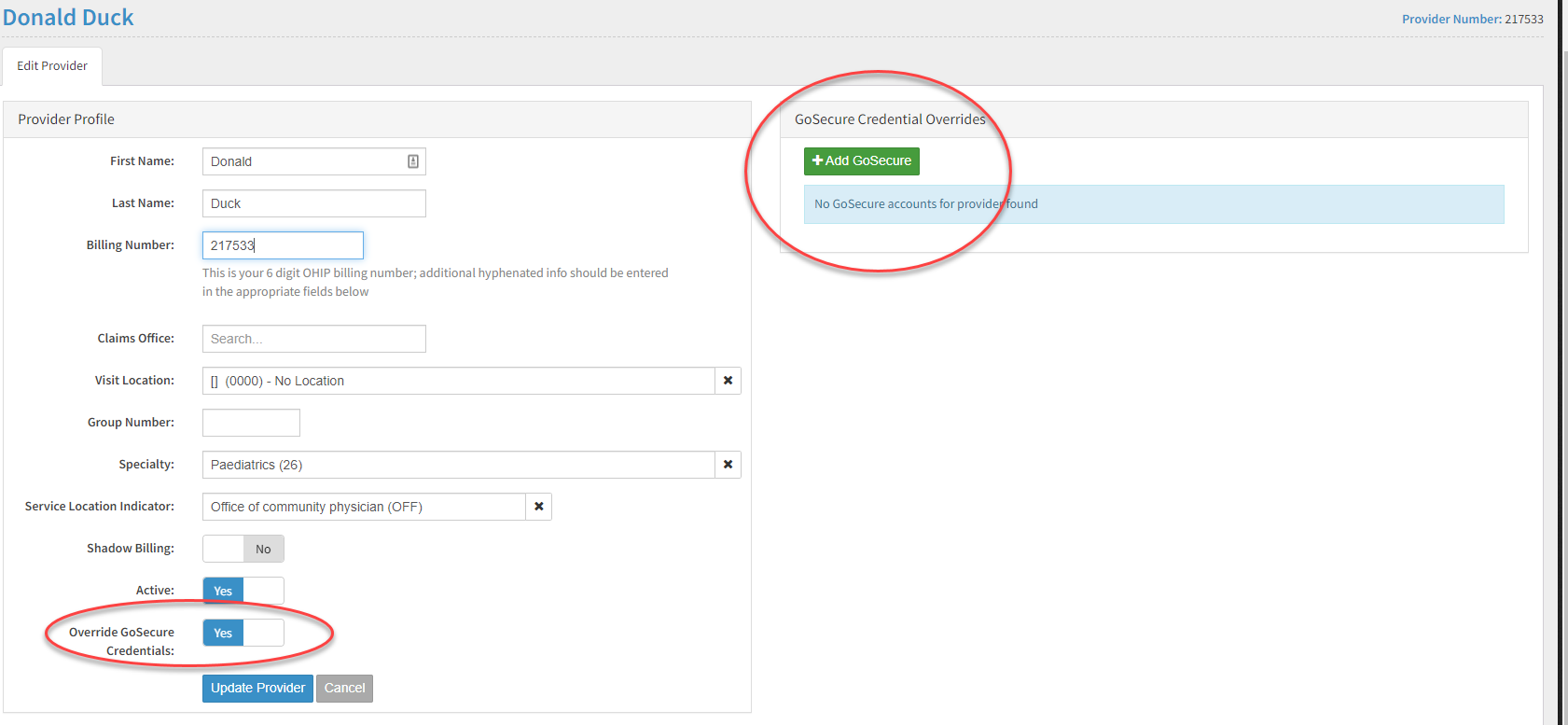Image resolution: width=1568 pixels, height=725 pixels.
Task: Click the Add GoSecure button
Action: coord(862,161)
